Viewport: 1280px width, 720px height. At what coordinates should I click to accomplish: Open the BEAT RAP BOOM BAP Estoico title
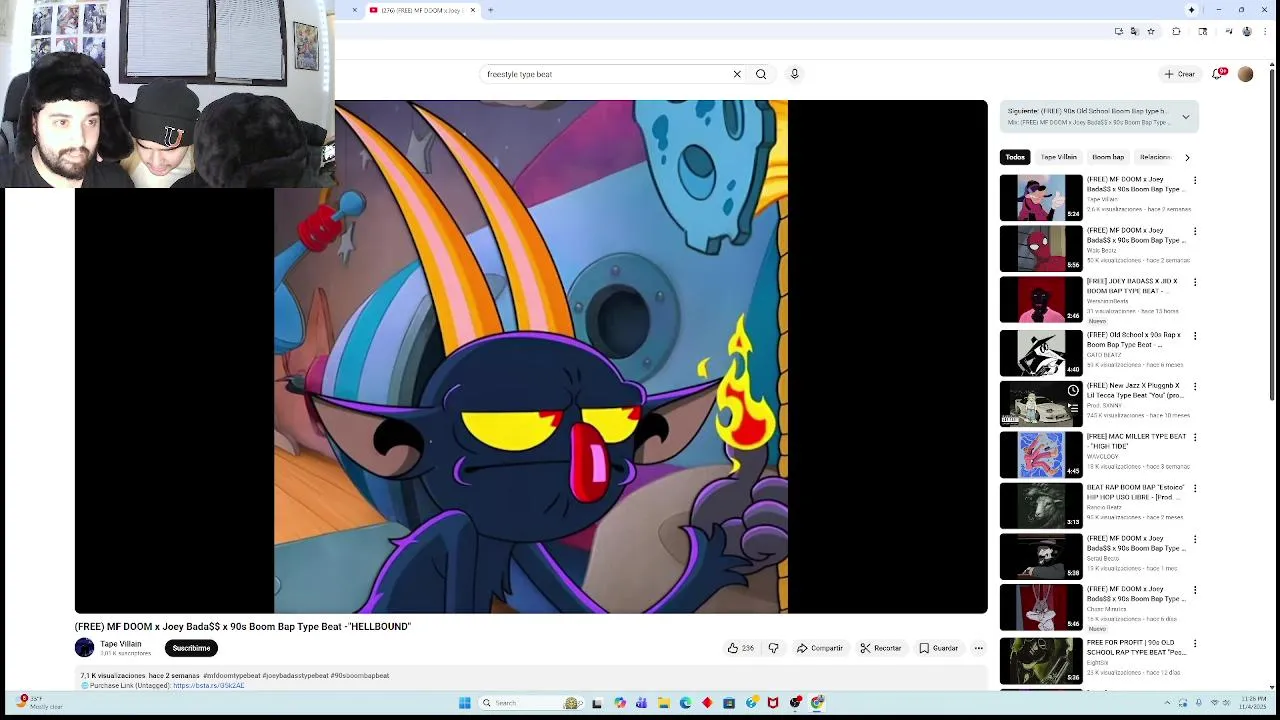click(1135, 492)
